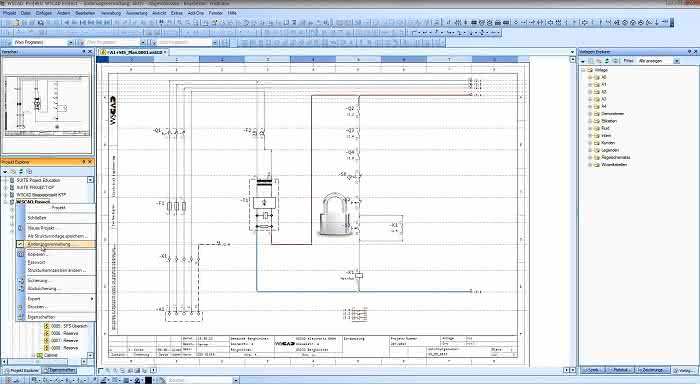This screenshot has width=700, height=384.
Task: Select the T1 transformer symbol
Action: (x=264, y=205)
